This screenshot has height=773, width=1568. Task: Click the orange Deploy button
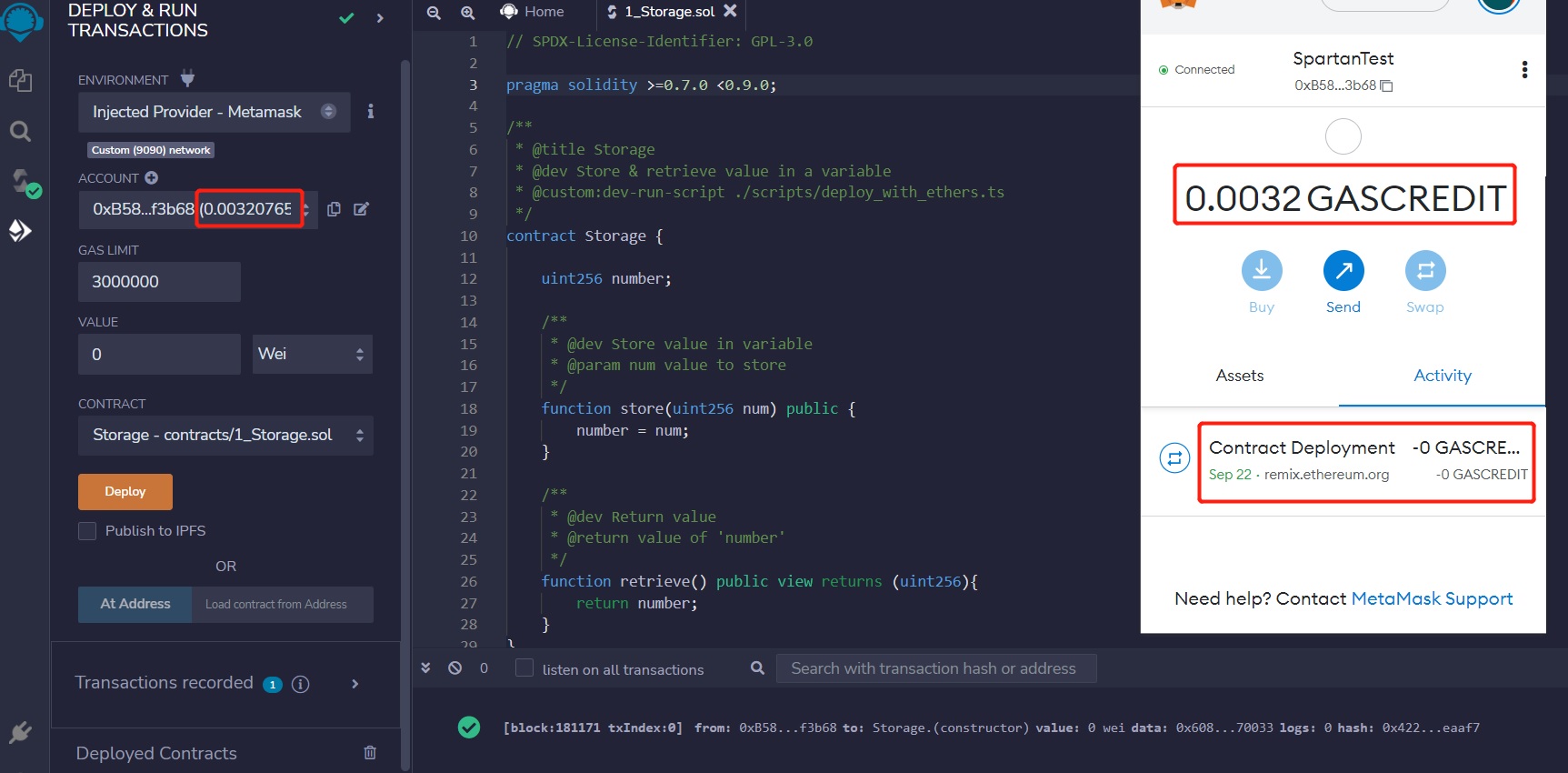click(125, 492)
